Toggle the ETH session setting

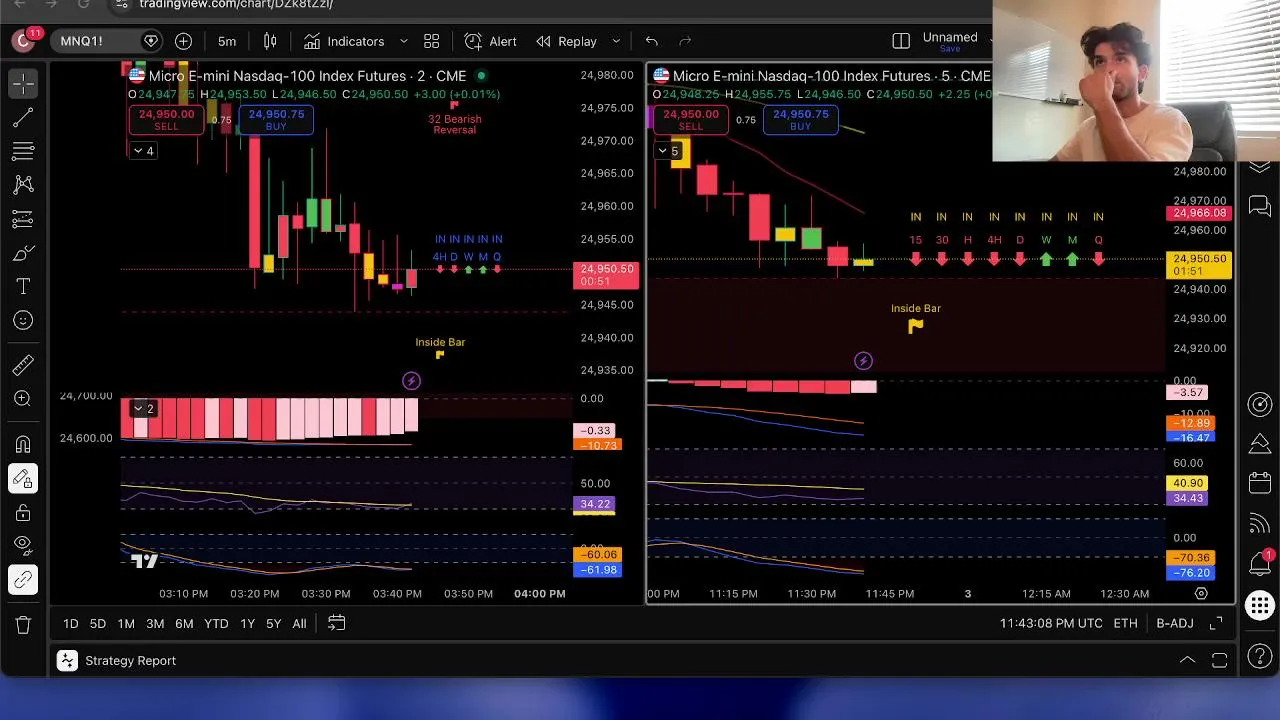tap(1126, 623)
